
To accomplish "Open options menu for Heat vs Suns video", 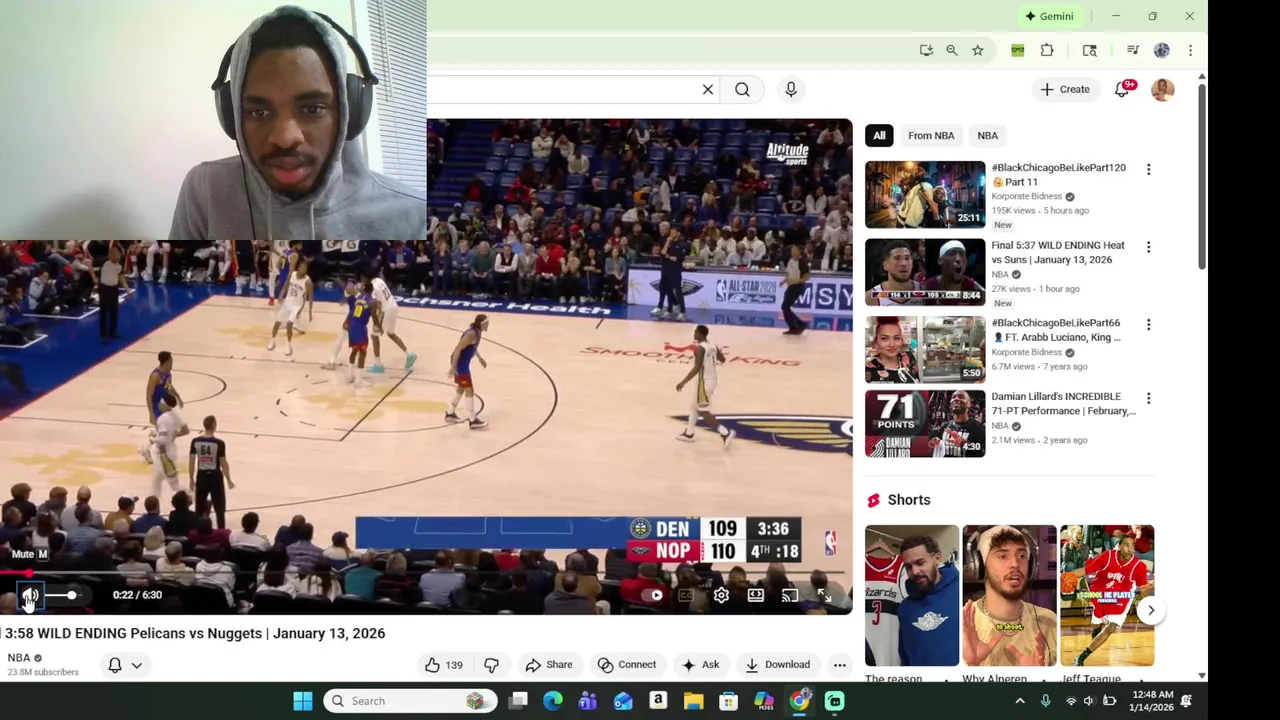I will [1148, 247].
